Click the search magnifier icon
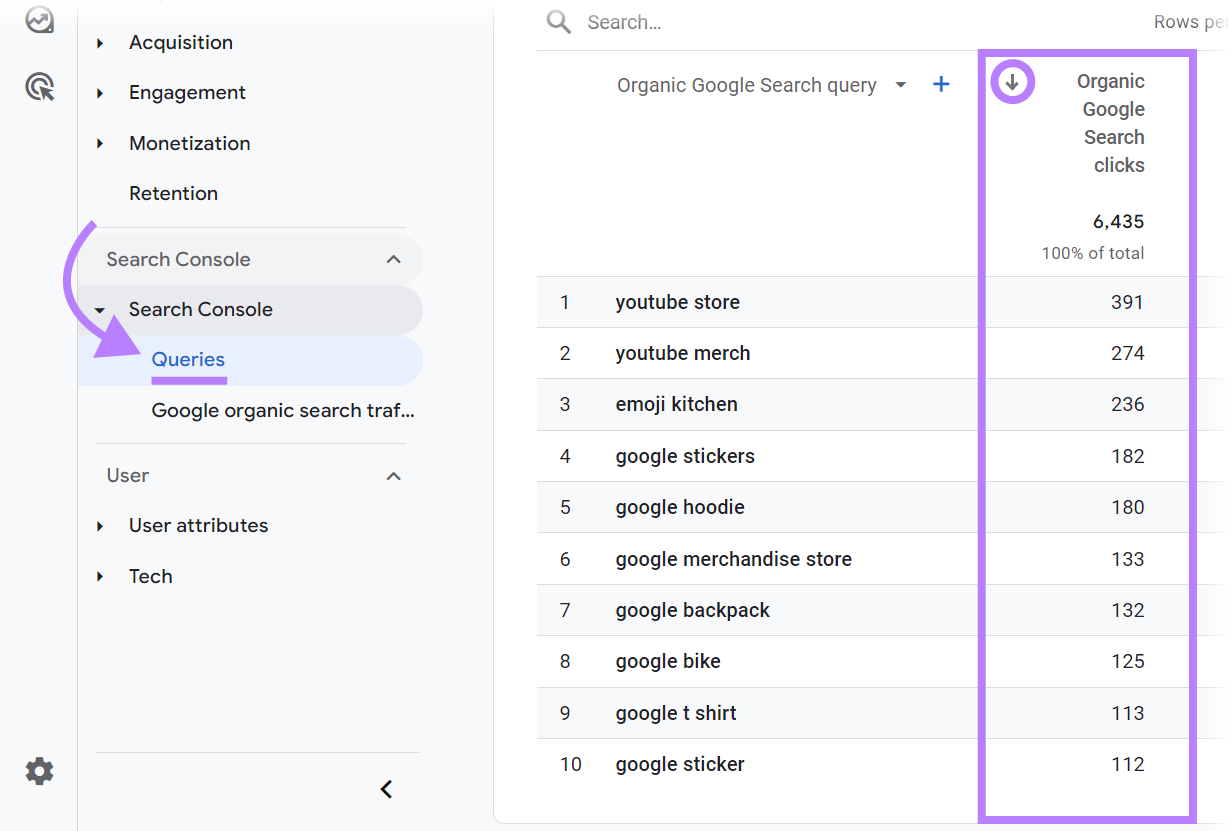 point(559,22)
